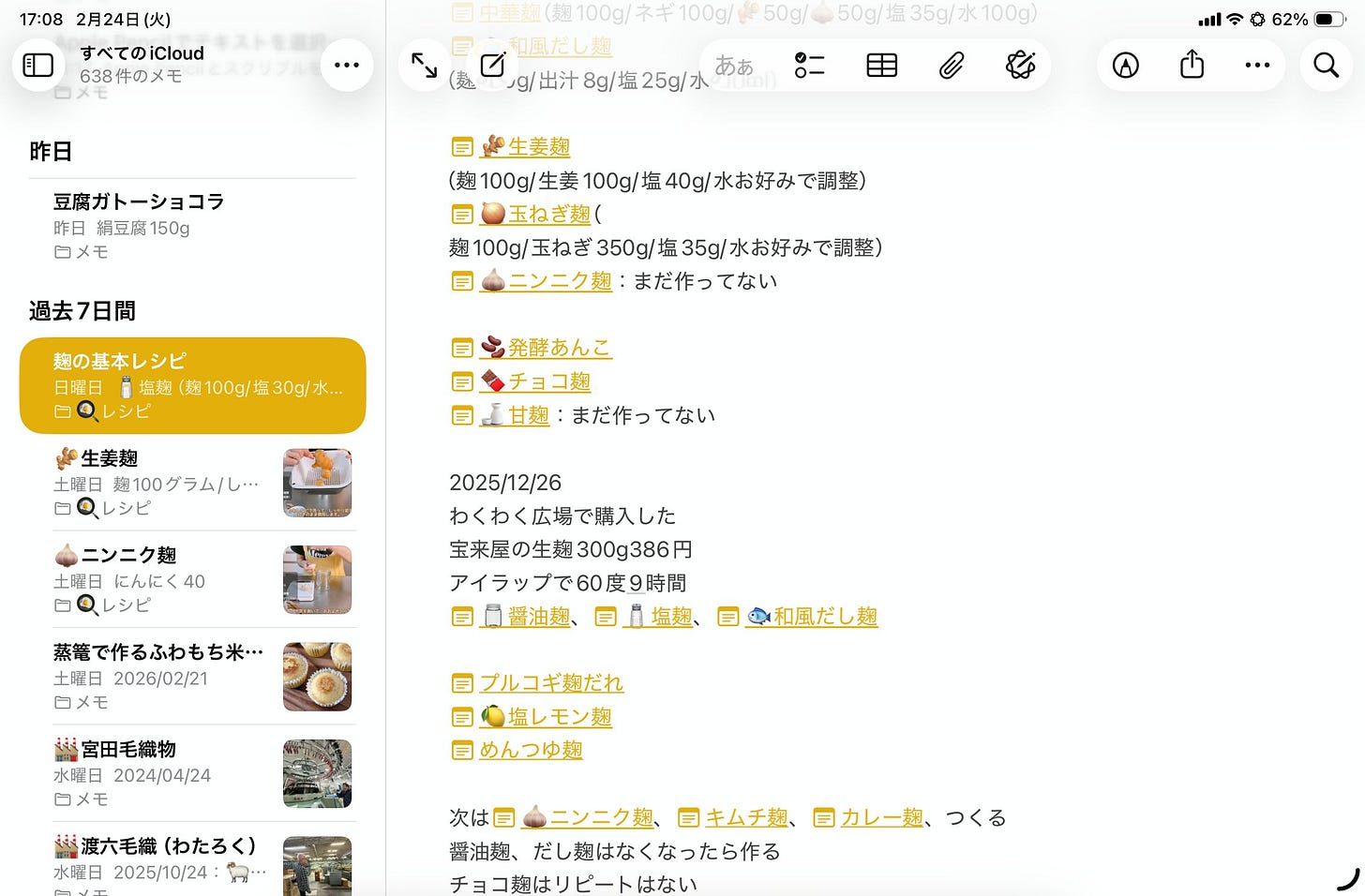Tap the note icon beside 発酵あんこ

[x=462, y=349]
